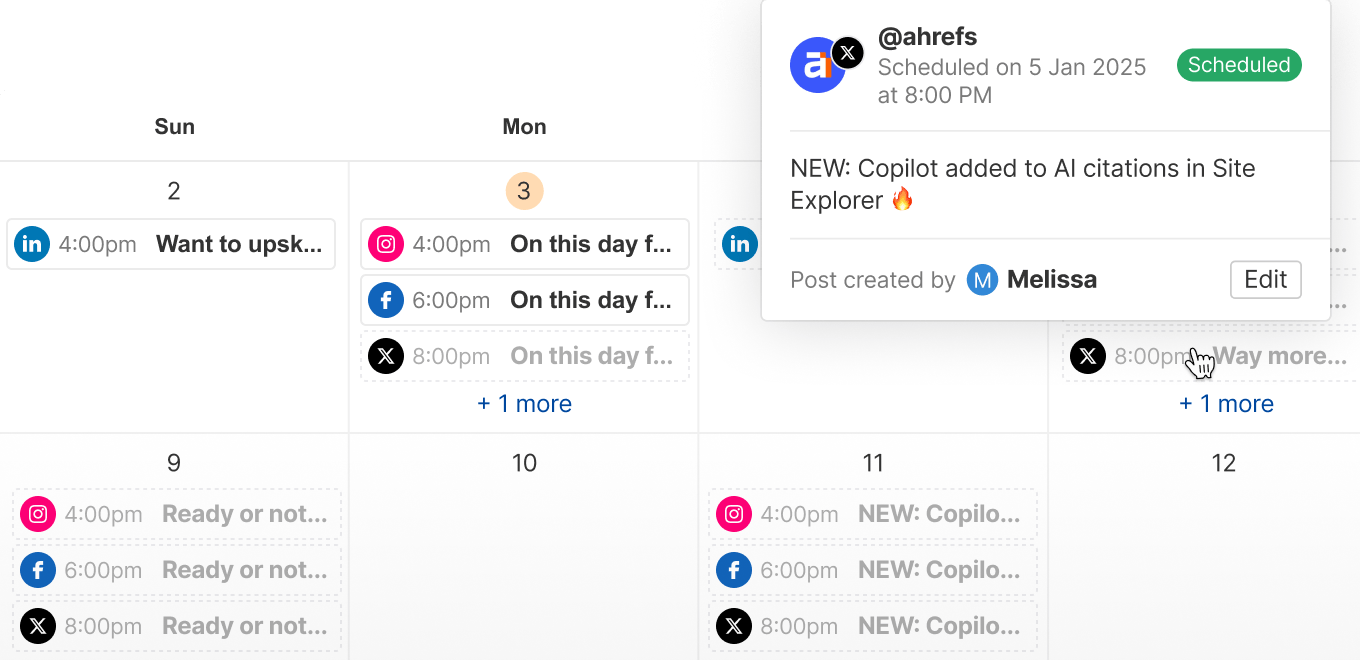Screen dimensions: 1360x660
Task: Click Instagram icon on Monday 3 post
Action: [386, 244]
